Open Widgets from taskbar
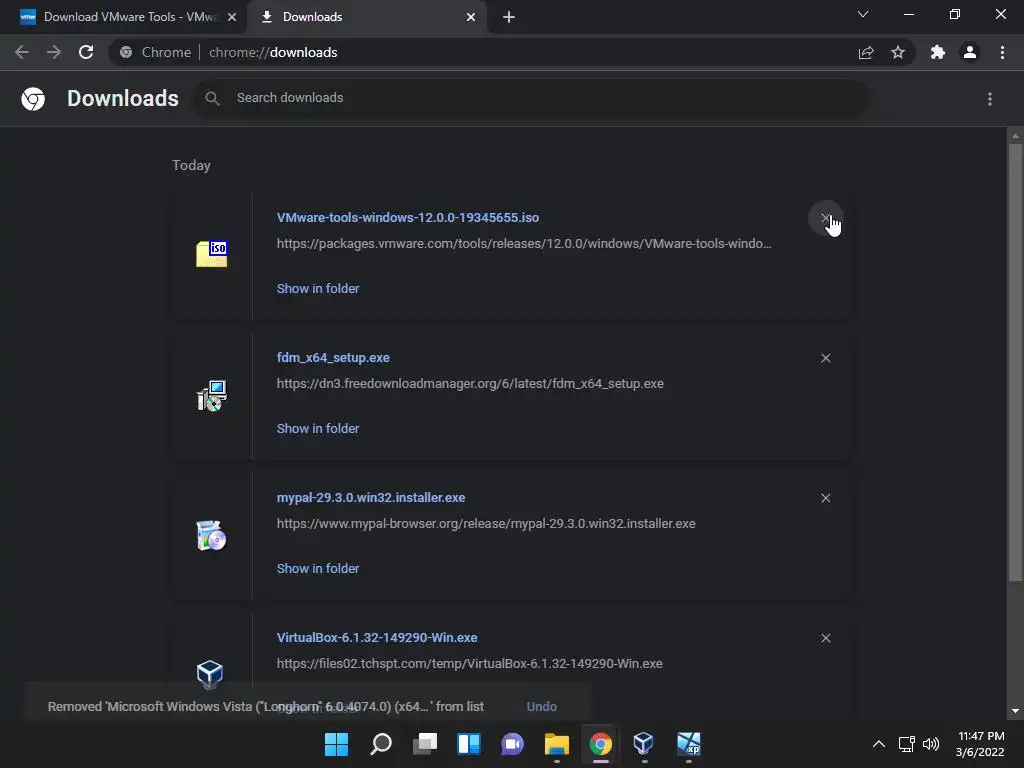 [469, 744]
